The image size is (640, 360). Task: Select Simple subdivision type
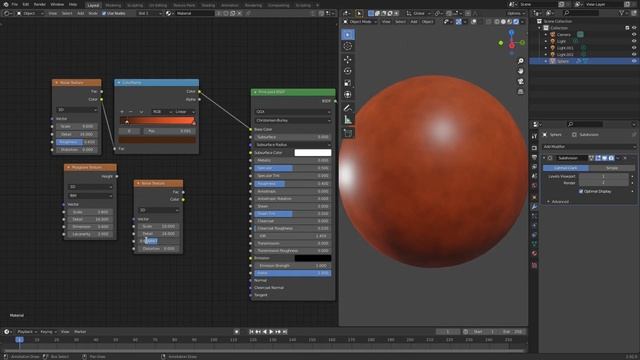tap(612, 168)
